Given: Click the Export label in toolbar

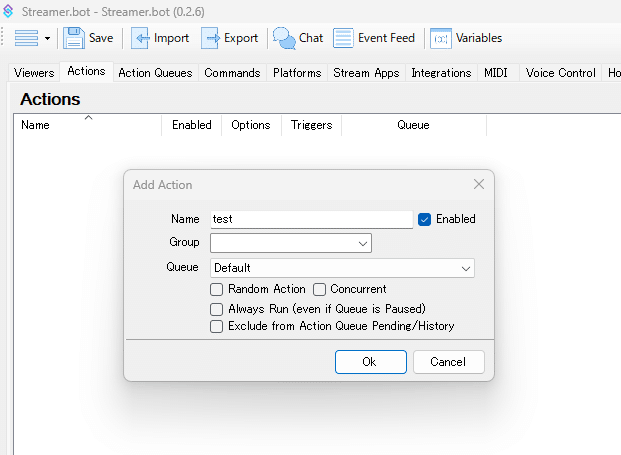Looking at the screenshot, I should pyautogui.click(x=241, y=38).
